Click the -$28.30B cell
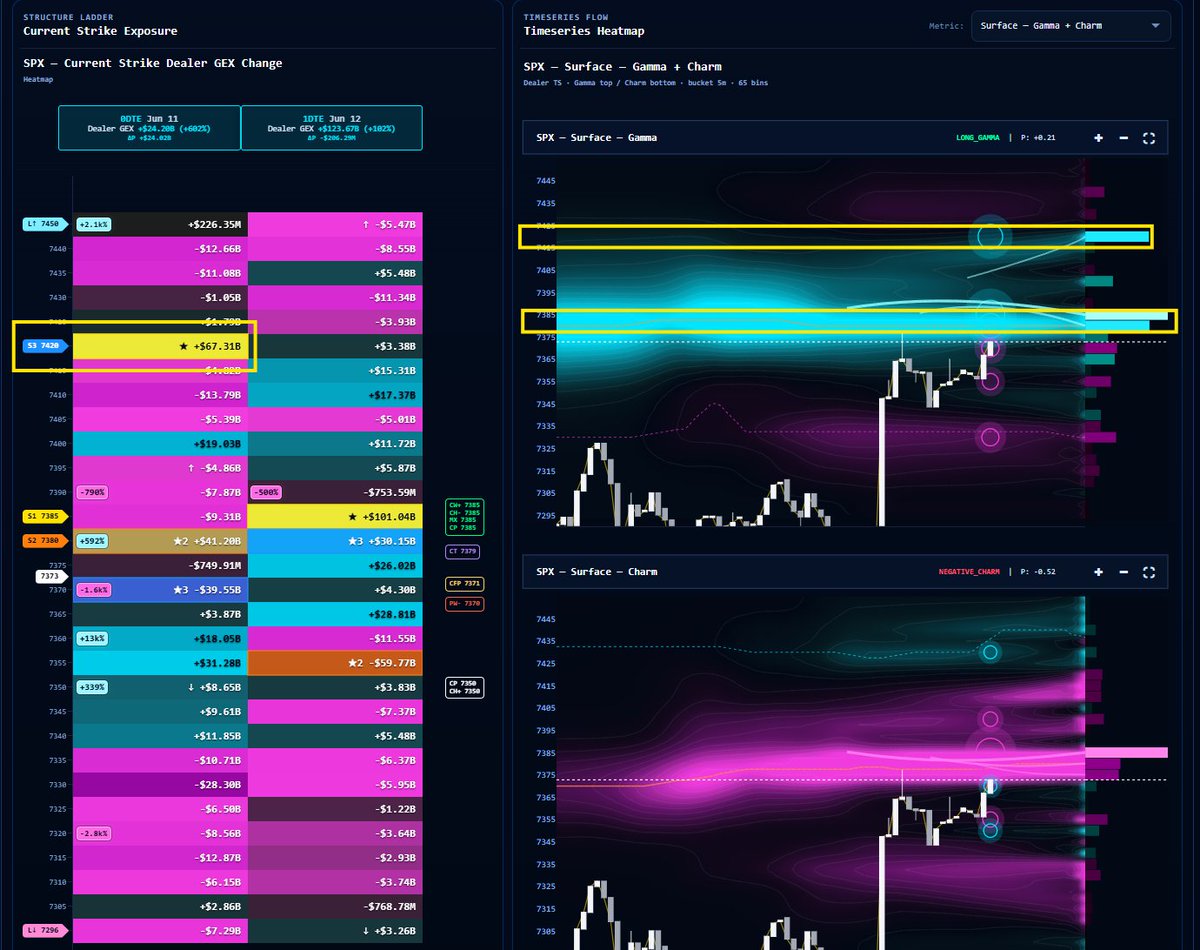The height and width of the screenshot is (950, 1200). [160, 785]
